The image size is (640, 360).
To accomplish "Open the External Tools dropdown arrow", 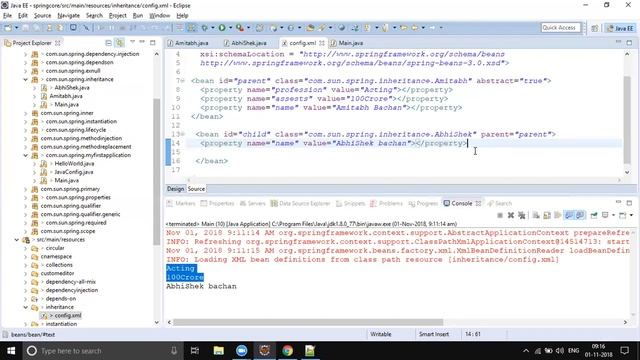I will pos(249,28).
